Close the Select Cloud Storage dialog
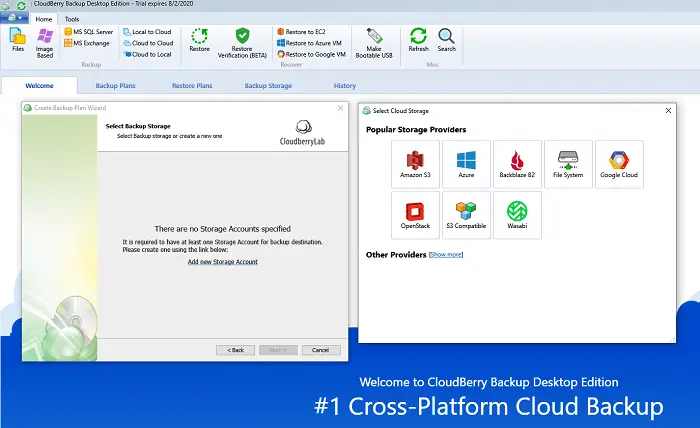The width and height of the screenshot is (700, 428). (668, 111)
